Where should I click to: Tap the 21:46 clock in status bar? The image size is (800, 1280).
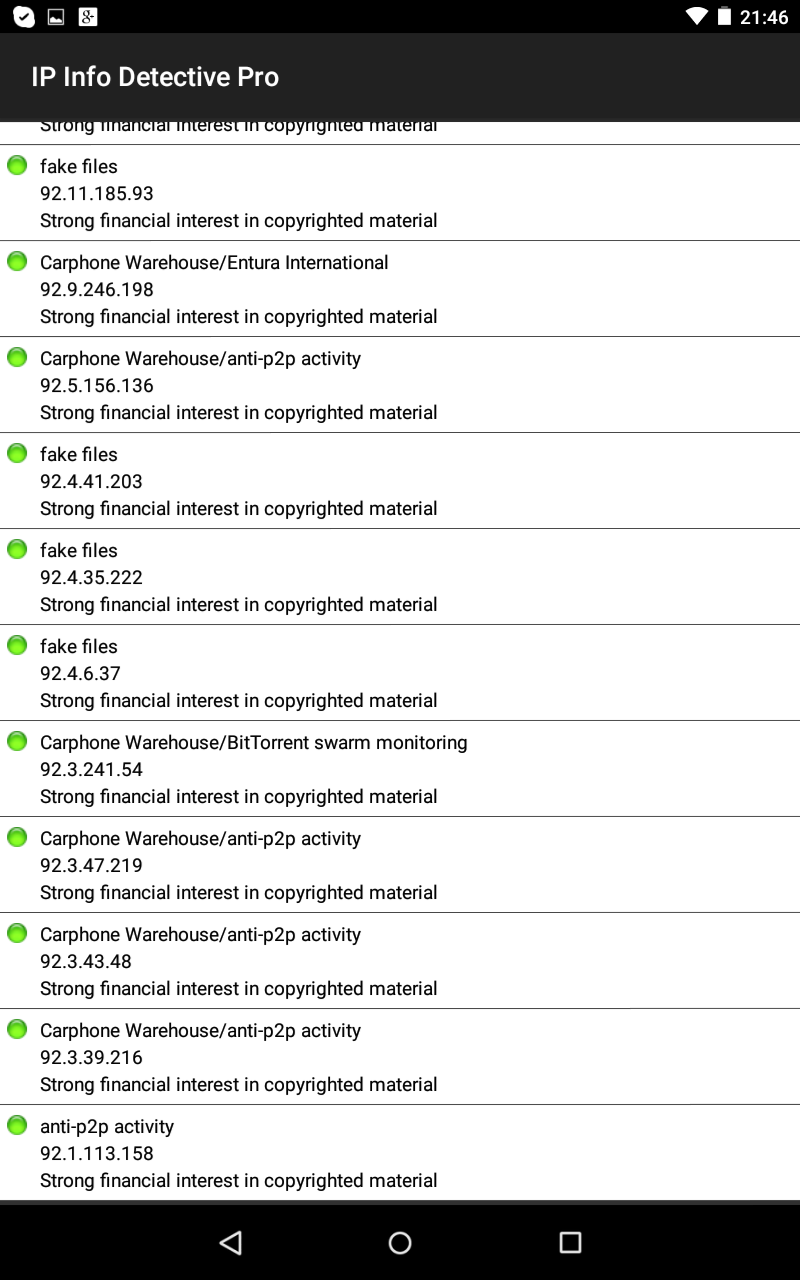click(764, 17)
